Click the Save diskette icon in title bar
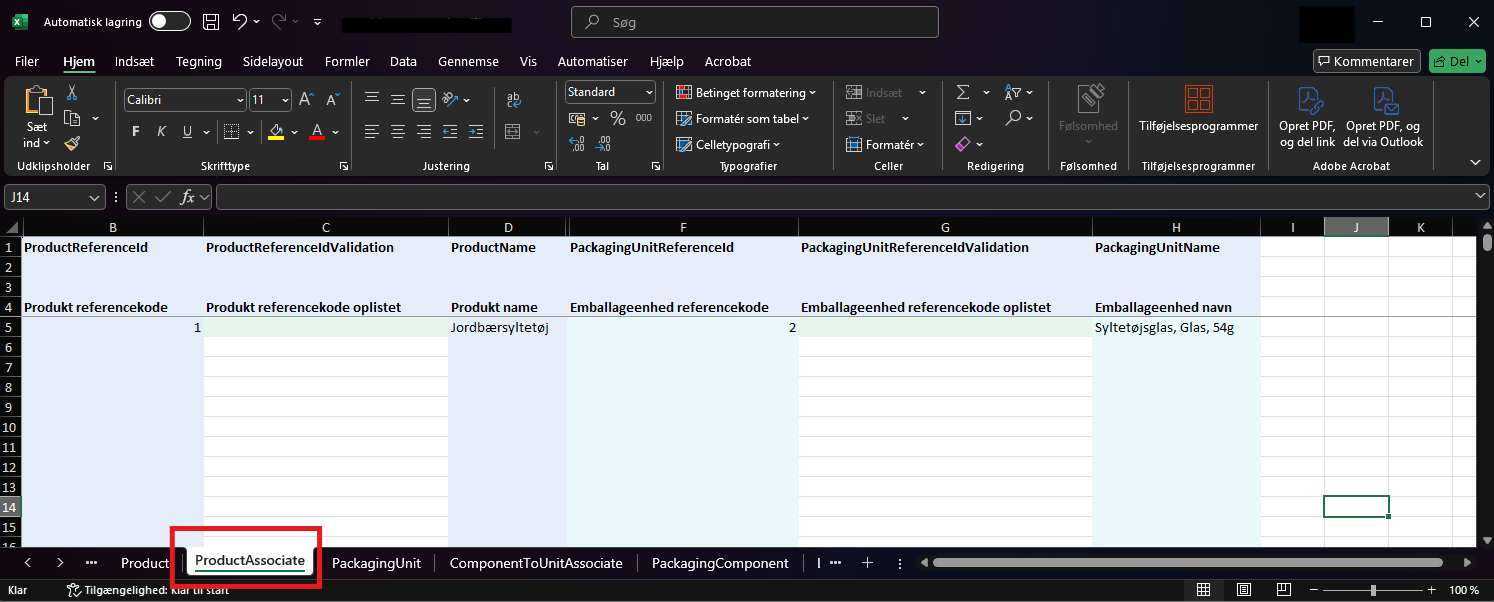Viewport: 1494px width, 602px height. (211, 21)
